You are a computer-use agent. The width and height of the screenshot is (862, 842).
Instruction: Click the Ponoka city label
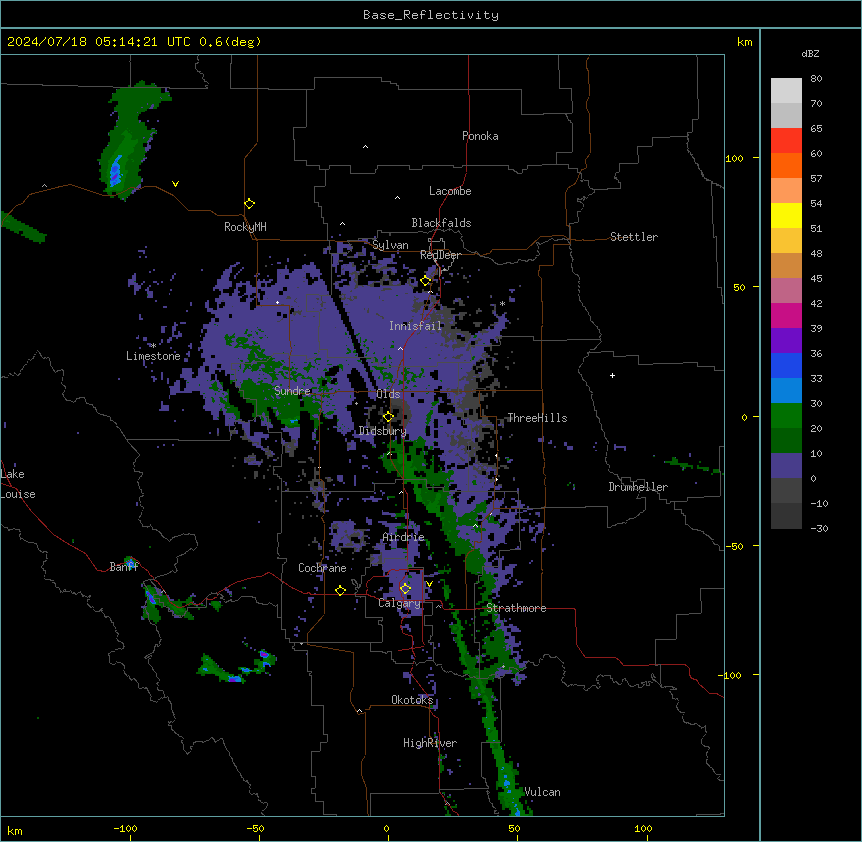(480, 136)
